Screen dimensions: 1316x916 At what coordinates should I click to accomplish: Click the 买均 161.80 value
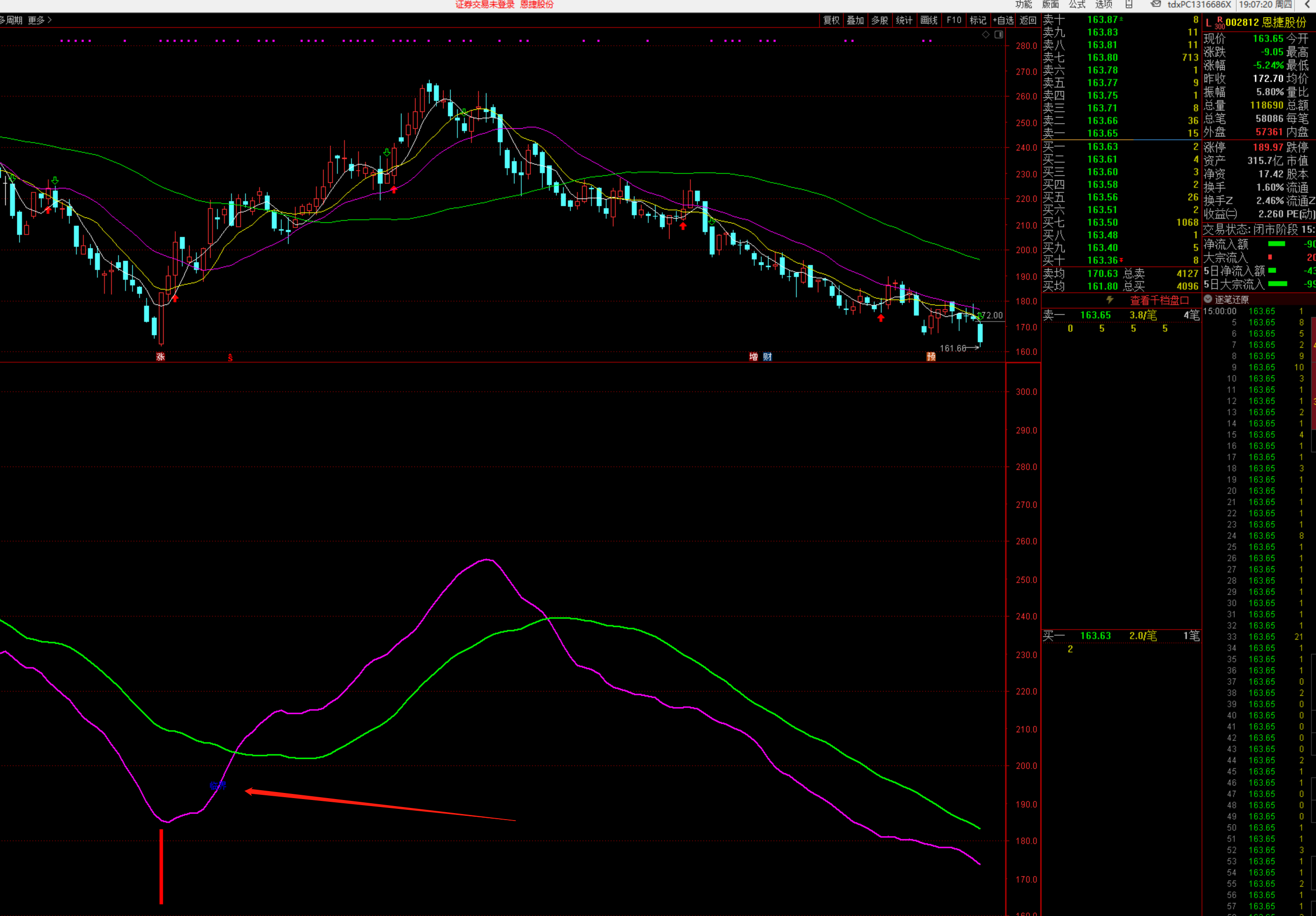click(x=1103, y=286)
